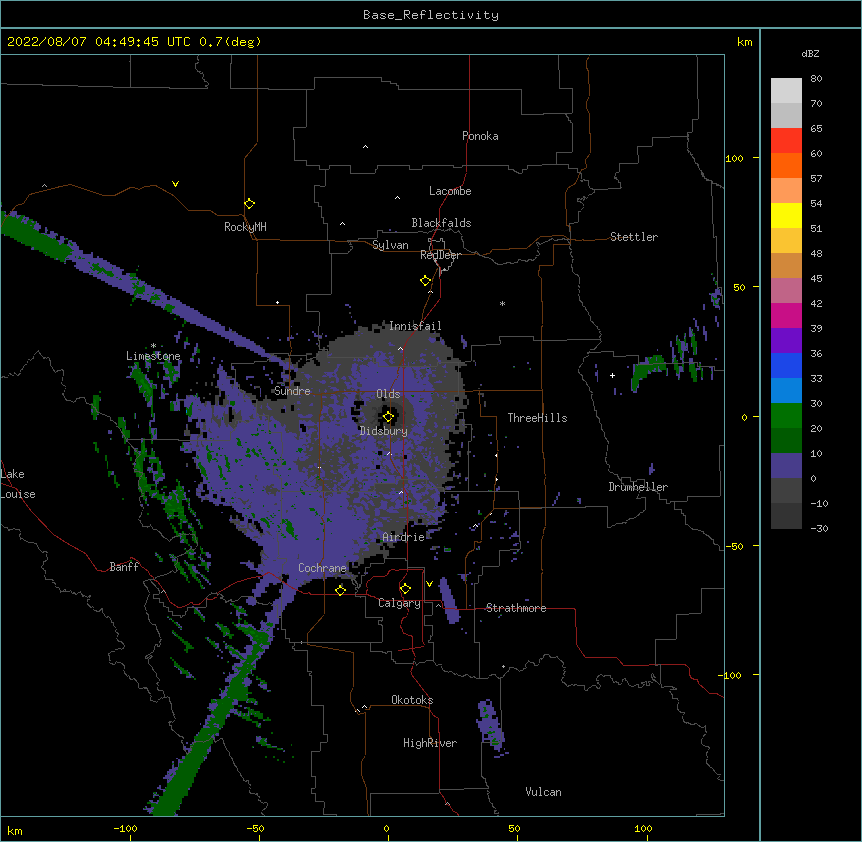This screenshot has width=862, height=842.
Task: Click the Banff label on the map
Action: point(124,567)
